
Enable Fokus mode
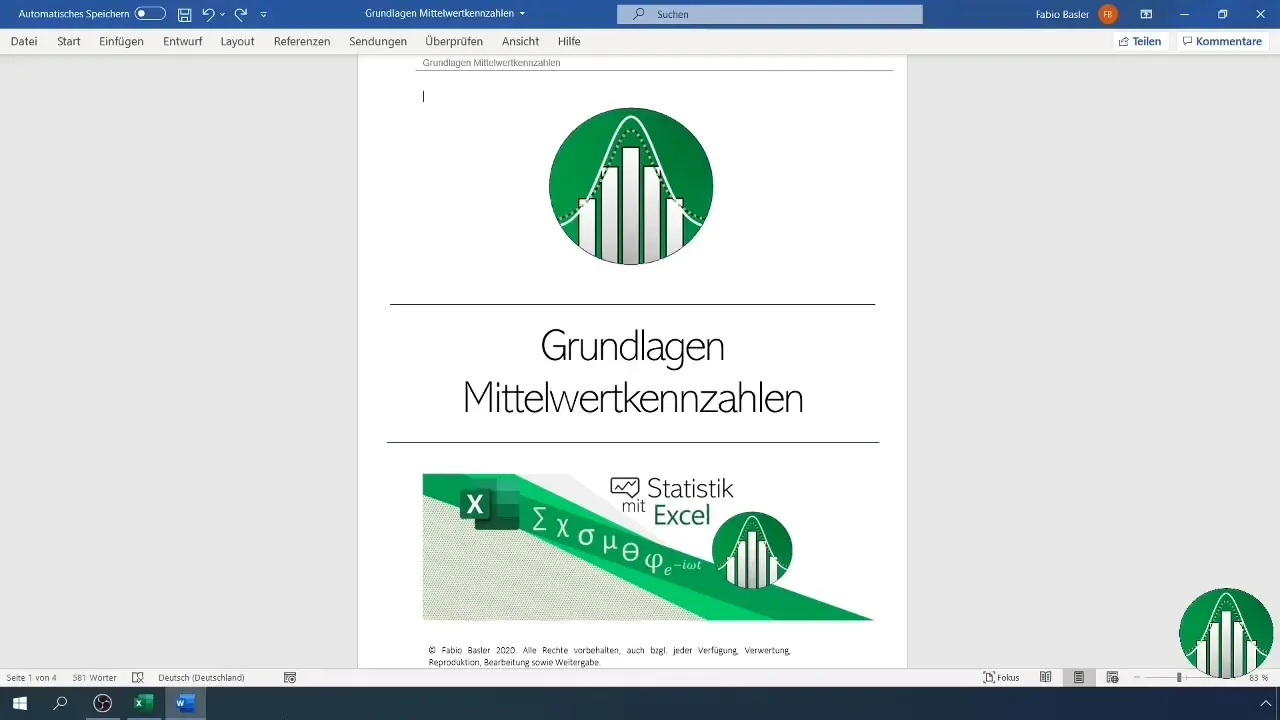coord(1001,677)
